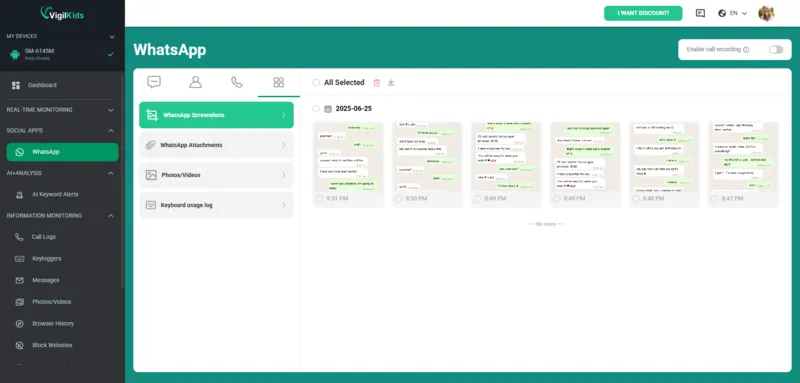This screenshot has width=800, height=383.
Task: Tick the All Selected radio button
Action: tap(316, 83)
